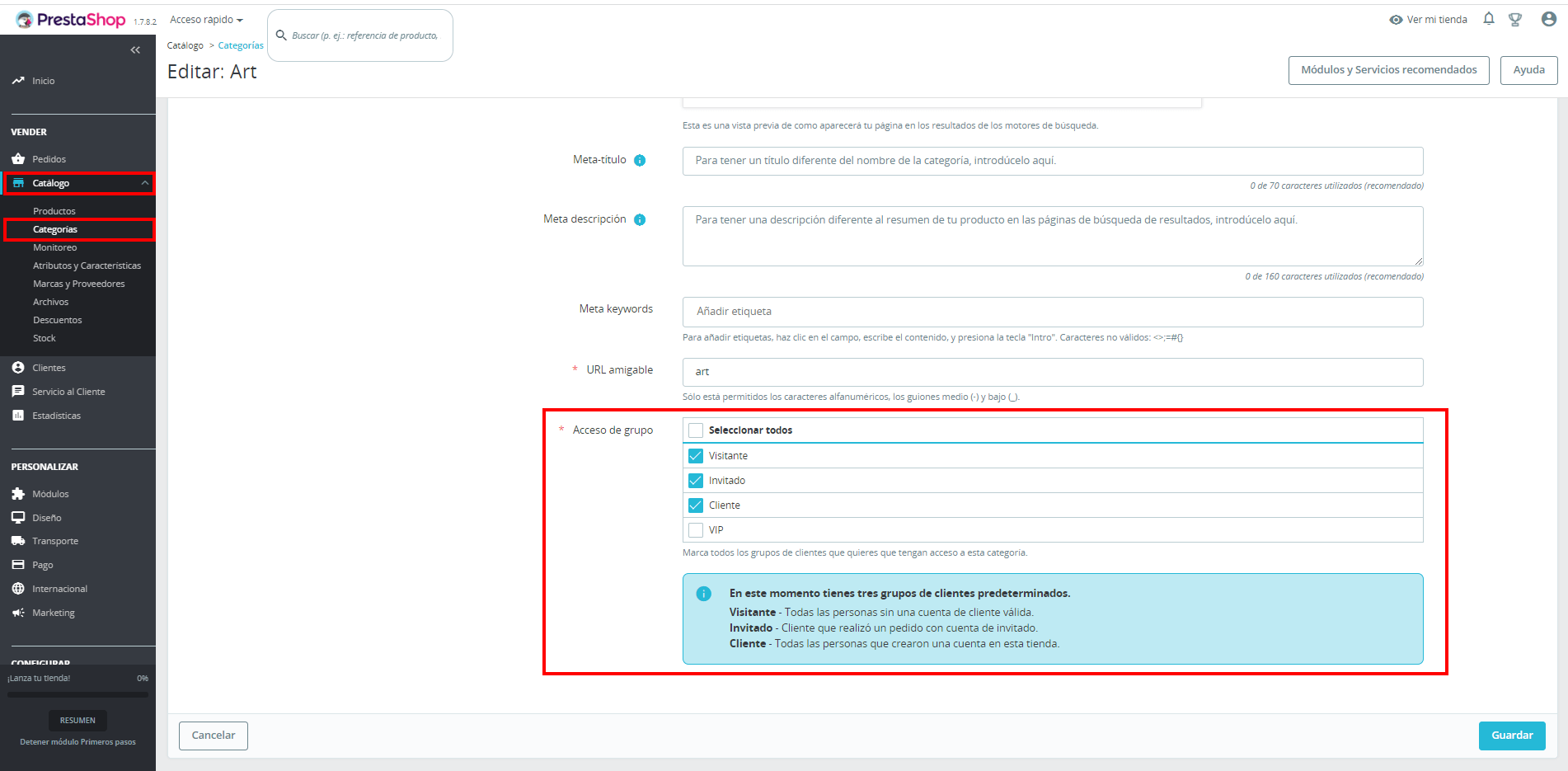Image resolution: width=1568 pixels, height=771 pixels.
Task: Focus the Meta descripción textarea
Action: coord(1053,237)
